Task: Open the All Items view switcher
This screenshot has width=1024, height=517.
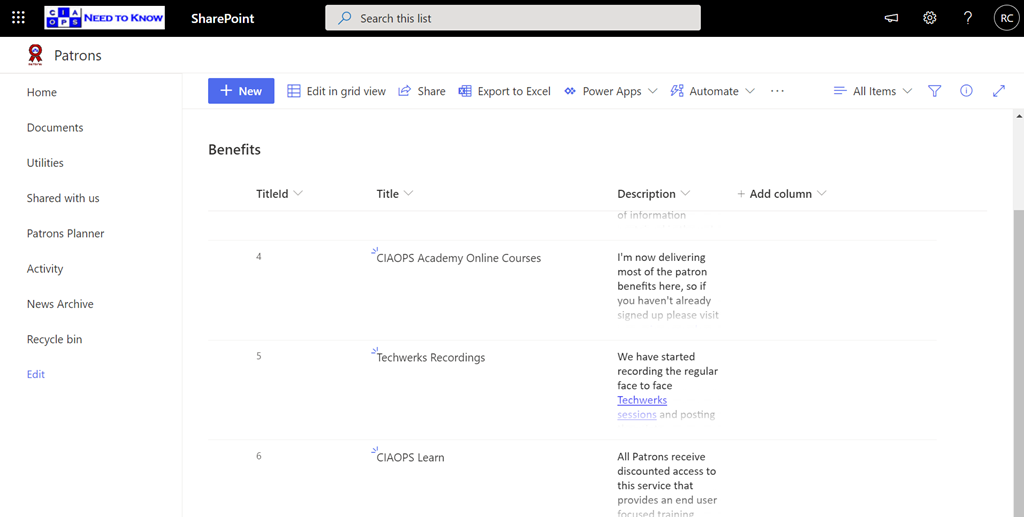Action: (873, 91)
